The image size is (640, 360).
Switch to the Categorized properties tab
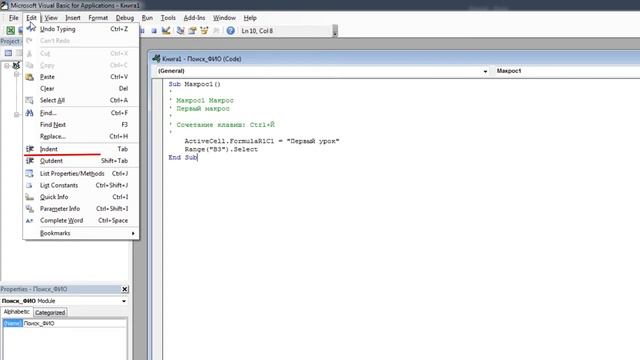click(50, 313)
